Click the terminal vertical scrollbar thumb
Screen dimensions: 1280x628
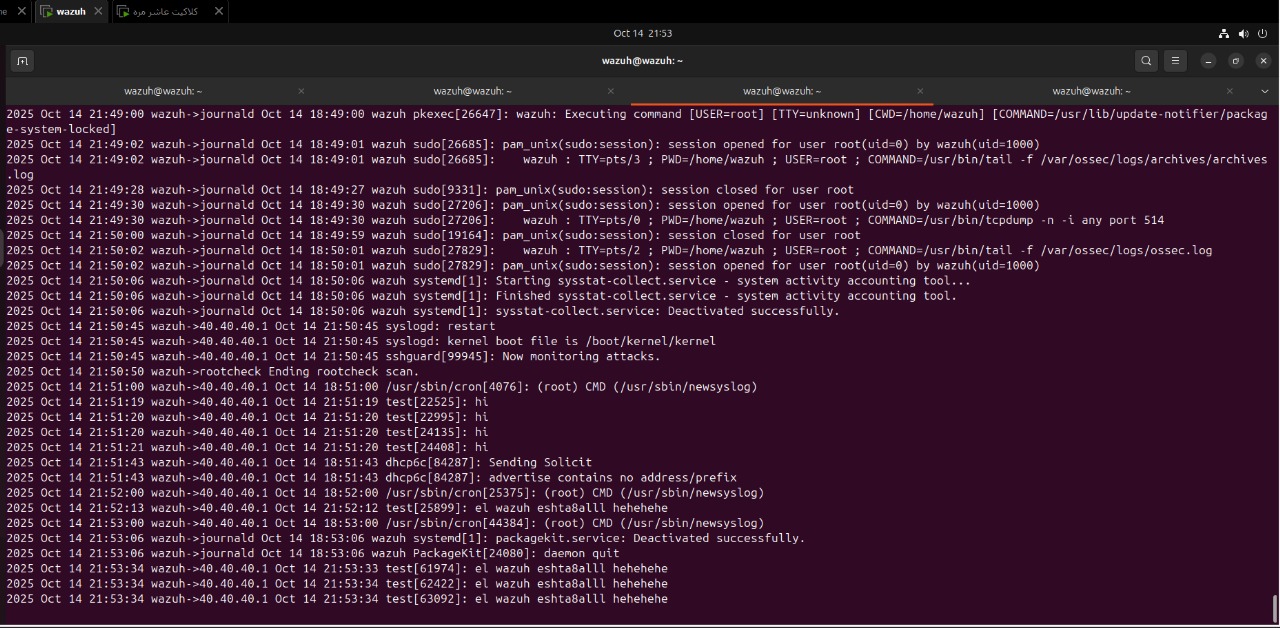click(x=1274, y=607)
